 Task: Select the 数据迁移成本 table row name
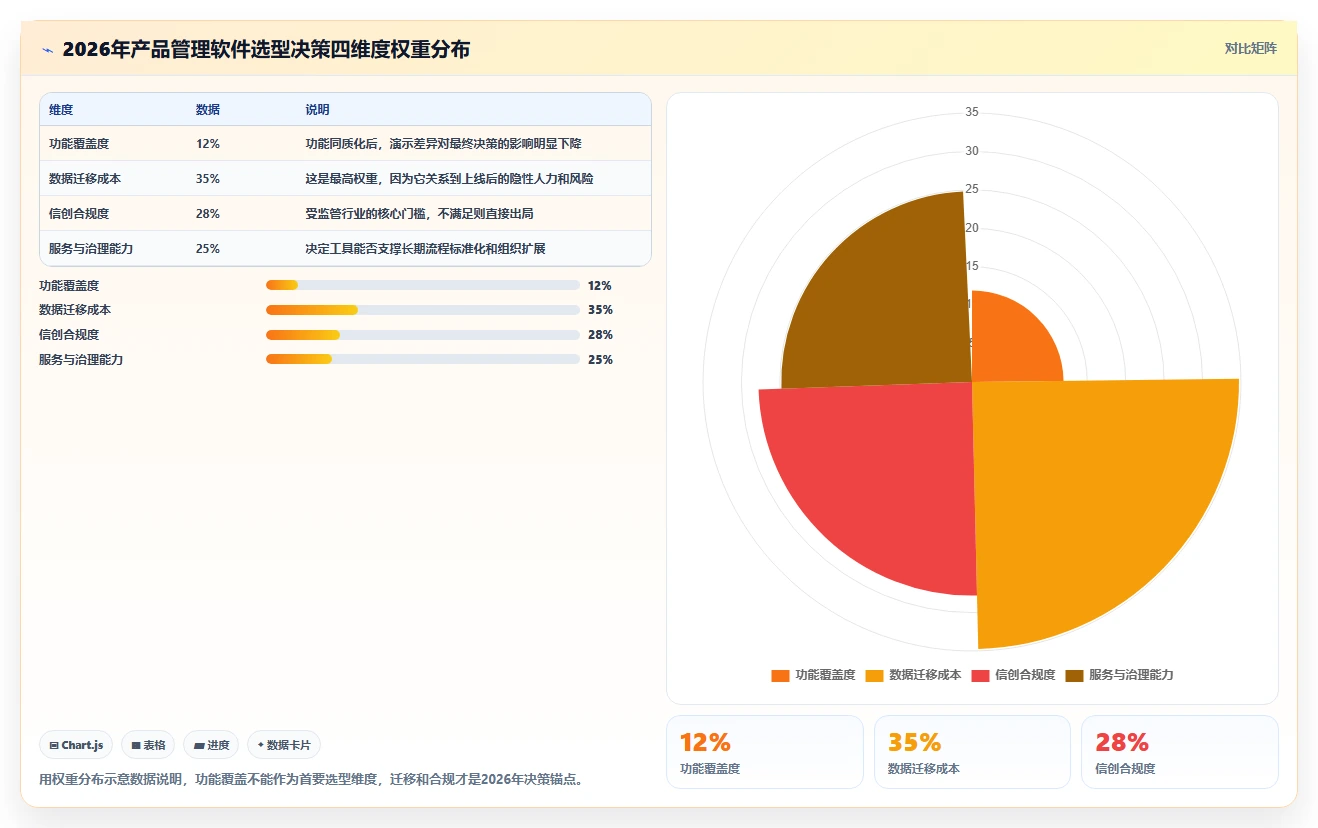(x=85, y=179)
